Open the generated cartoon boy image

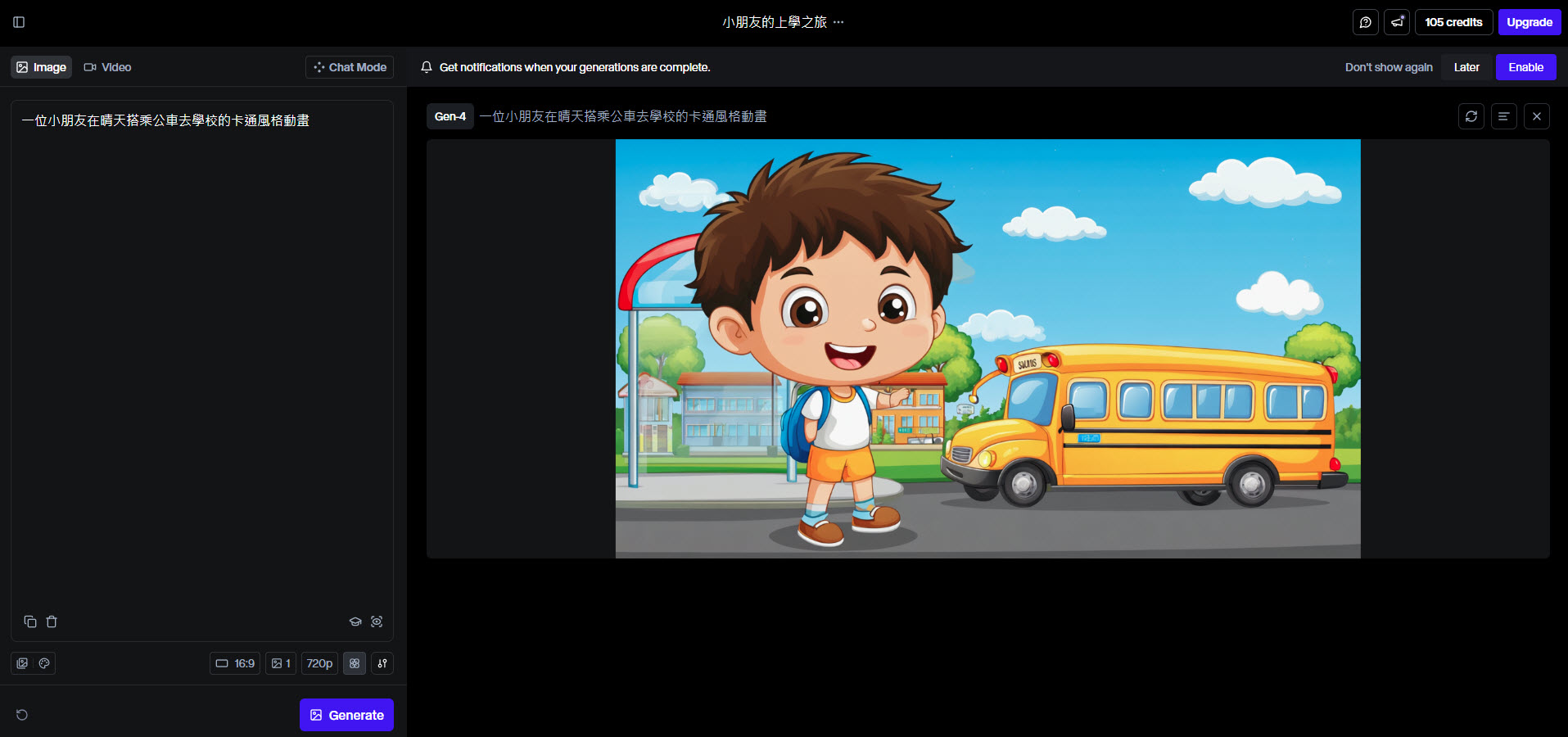(987, 349)
